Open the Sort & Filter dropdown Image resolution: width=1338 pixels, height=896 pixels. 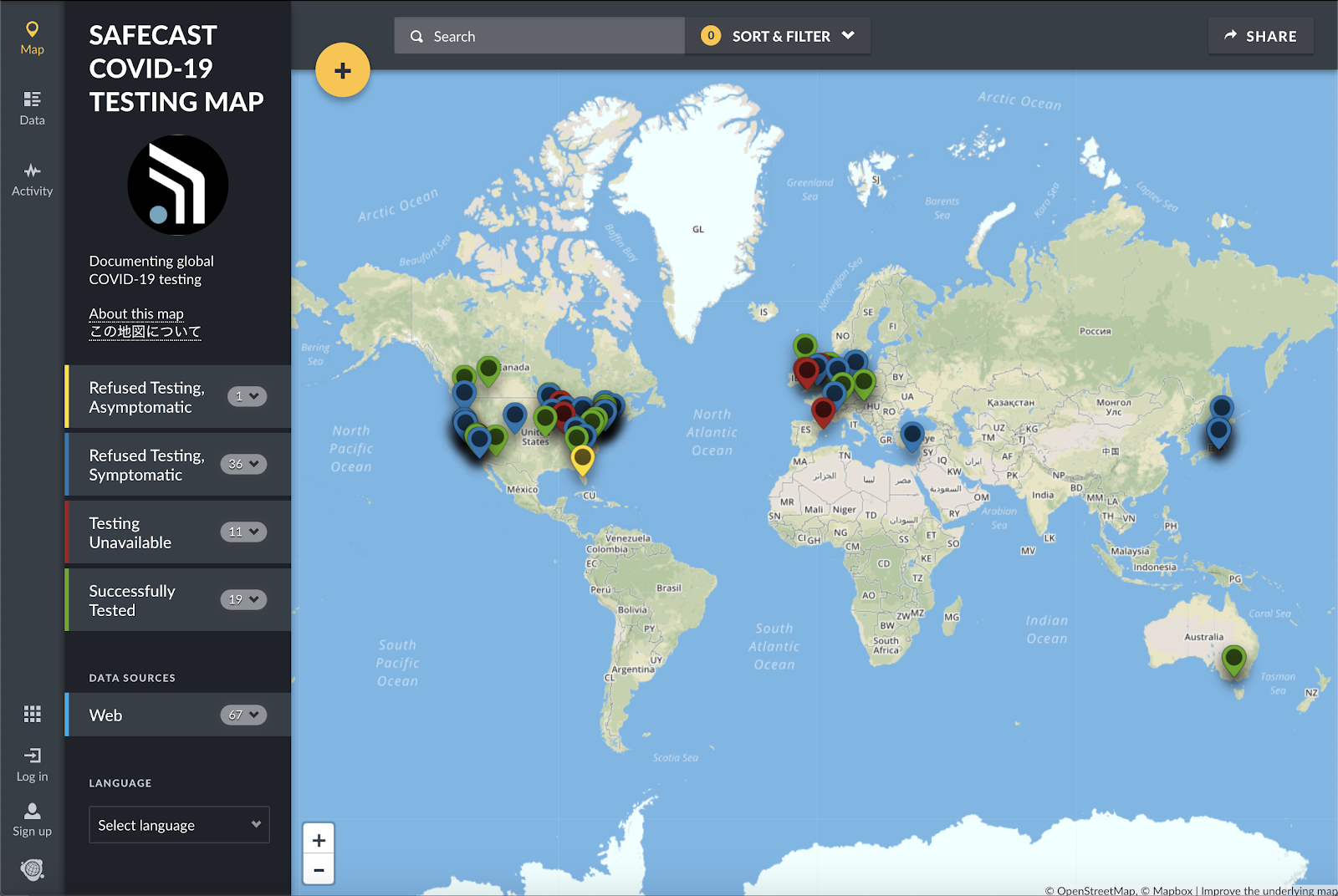778,36
